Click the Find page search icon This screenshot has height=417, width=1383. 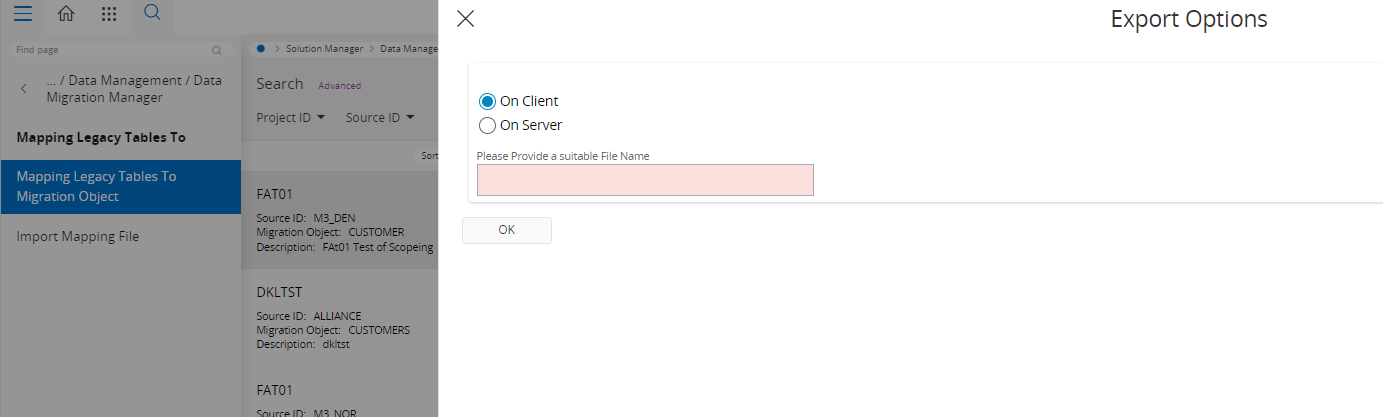(x=217, y=50)
